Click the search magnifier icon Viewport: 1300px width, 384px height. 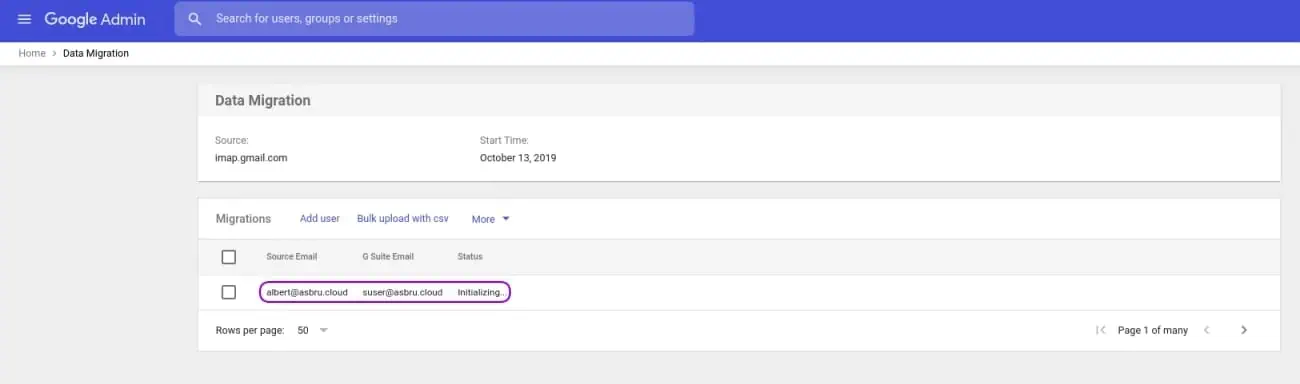coord(195,19)
